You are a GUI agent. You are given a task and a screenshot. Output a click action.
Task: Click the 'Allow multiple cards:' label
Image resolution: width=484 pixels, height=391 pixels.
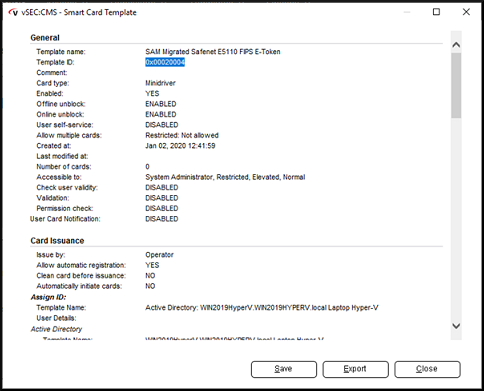coord(69,135)
